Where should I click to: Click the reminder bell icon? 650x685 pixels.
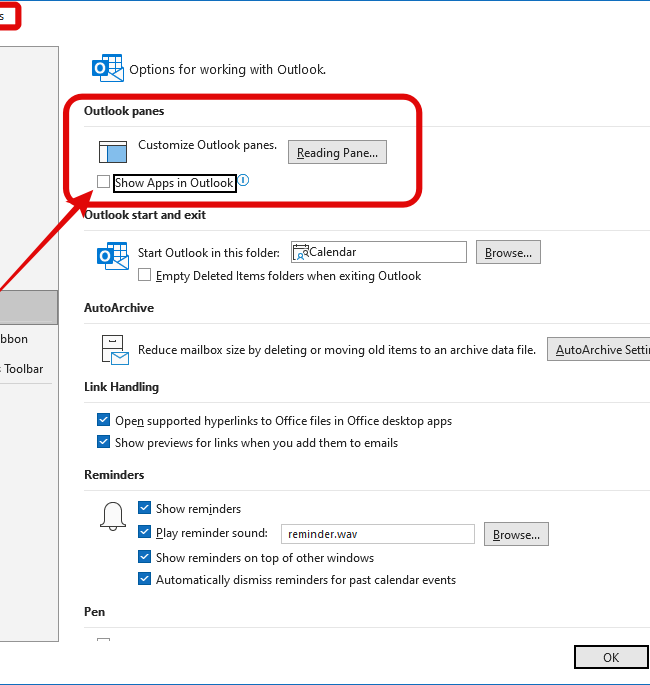113,516
